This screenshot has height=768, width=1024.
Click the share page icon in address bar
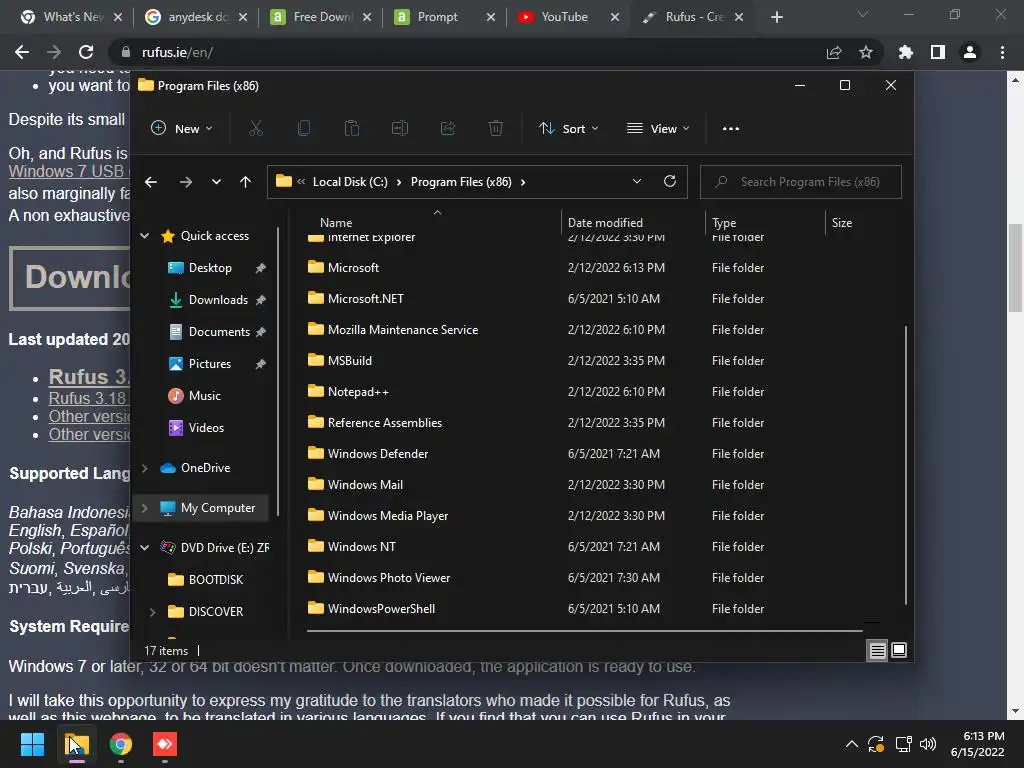(834, 52)
